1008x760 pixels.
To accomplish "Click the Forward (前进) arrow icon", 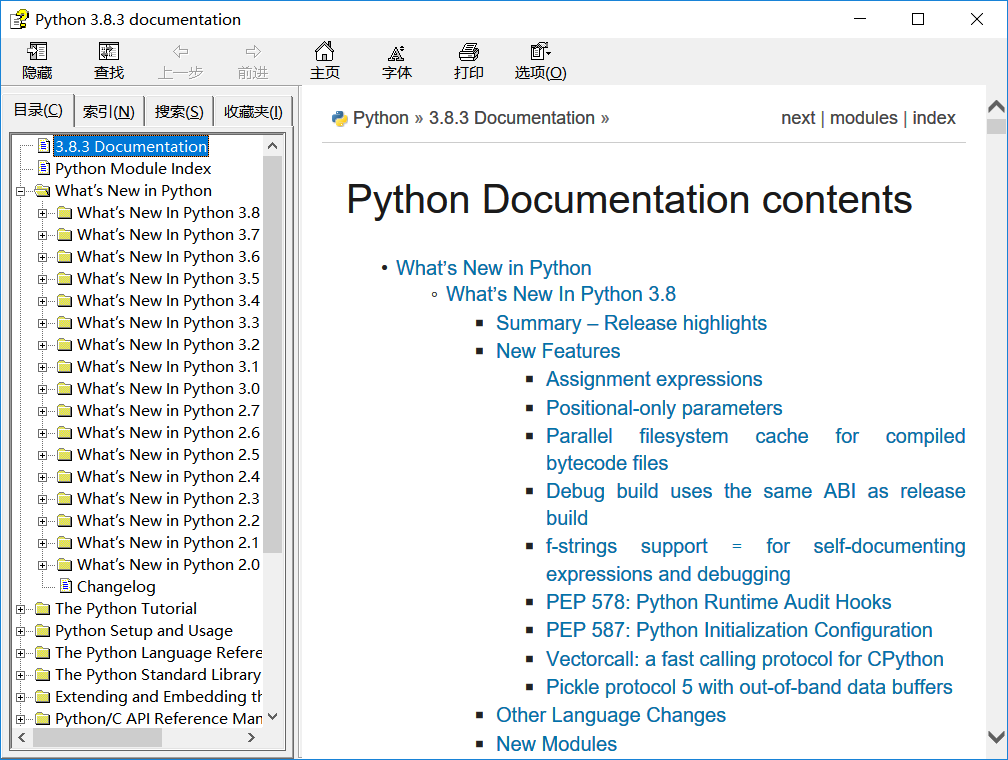I will point(253,51).
